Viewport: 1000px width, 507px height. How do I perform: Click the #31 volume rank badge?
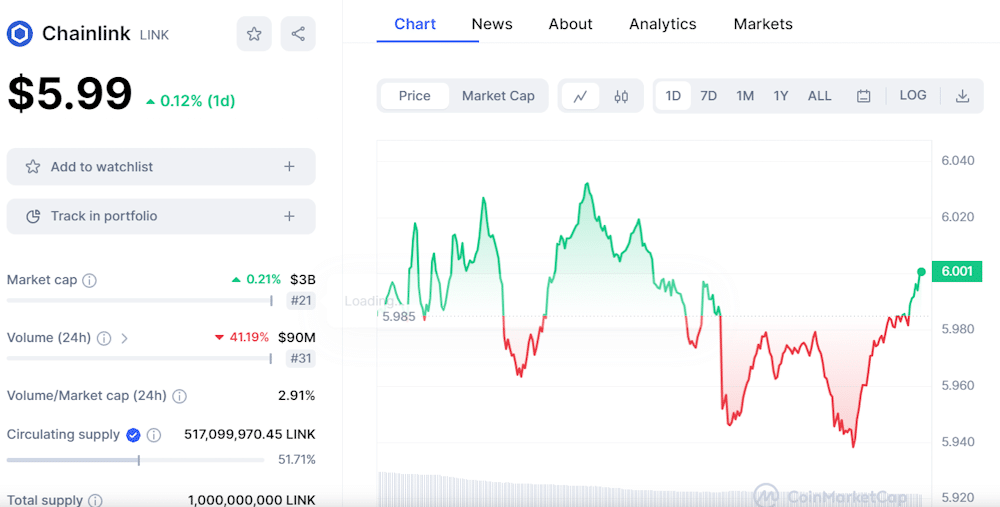click(300, 358)
